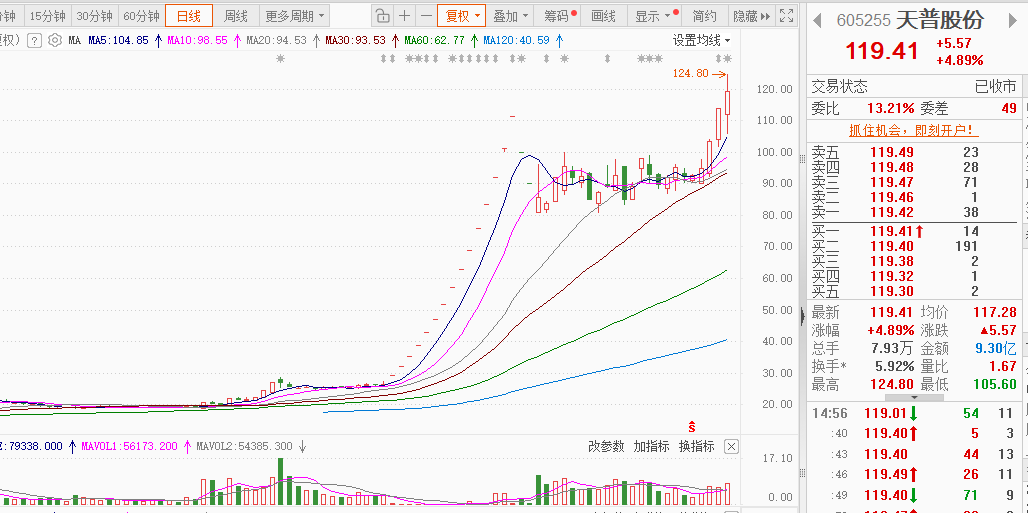The height and width of the screenshot is (513, 1028).
Task: Switch to 简约 simple mode
Action: (705, 16)
